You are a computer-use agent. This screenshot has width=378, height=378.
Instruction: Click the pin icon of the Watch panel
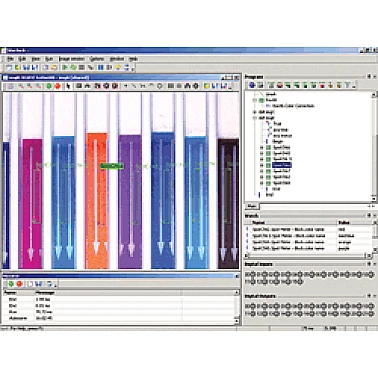[369, 215]
